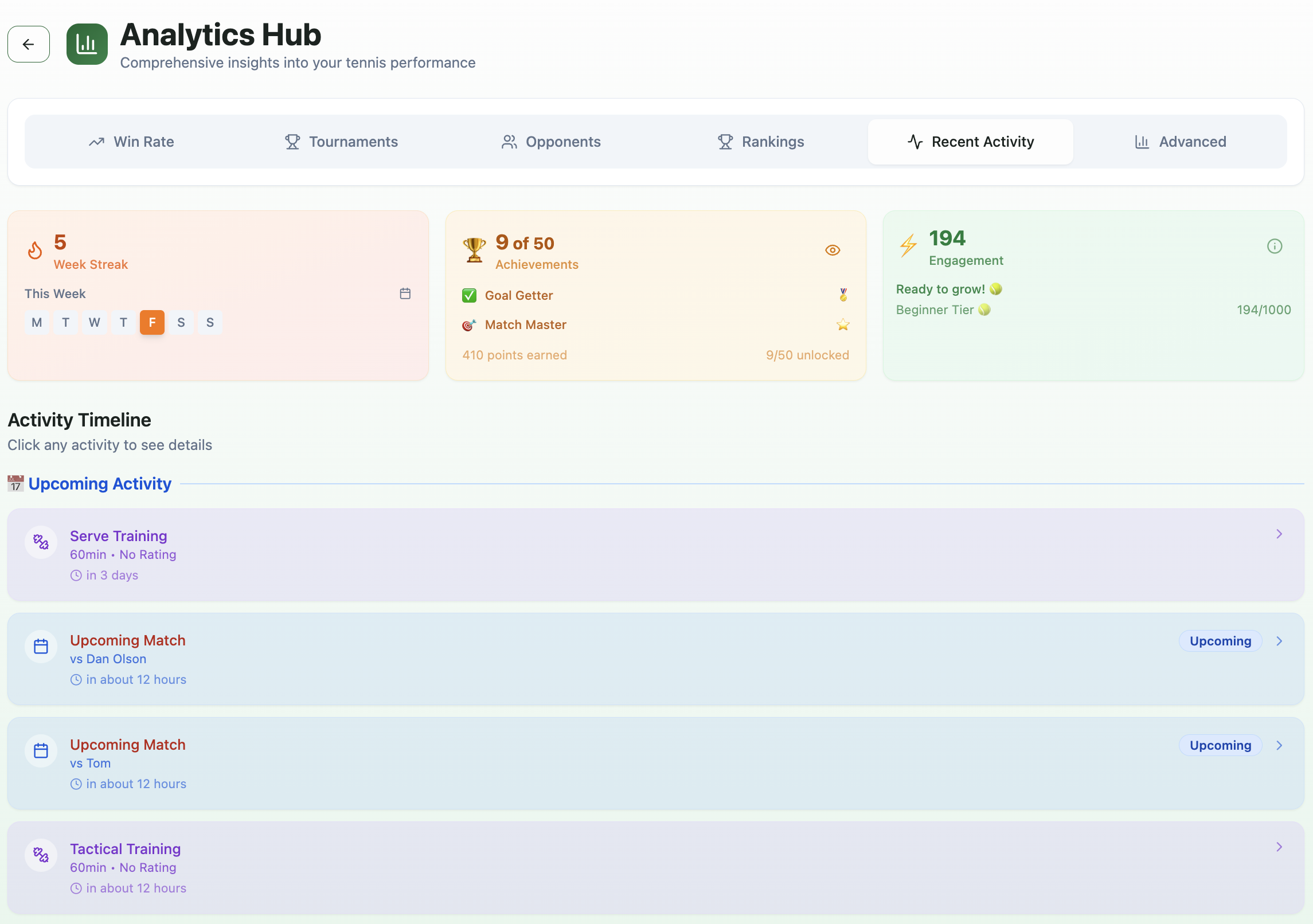Select Friday in the week tracker
This screenshot has height=924, width=1313.
click(x=152, y=322)
